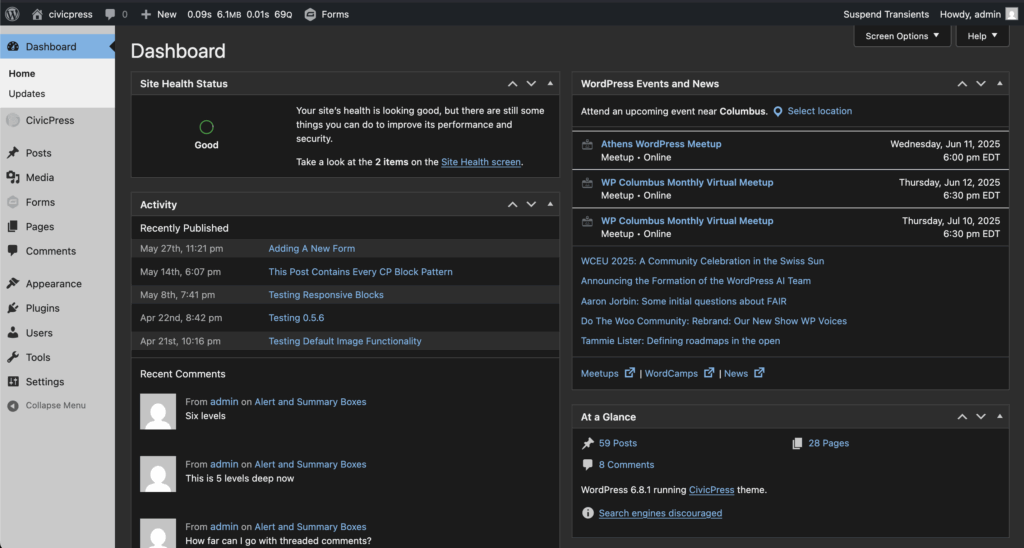Viewport: 1024px width, 548px height.
Task: Open Athens WordPress Meetup event link
Action: click(x=661, y=144)
